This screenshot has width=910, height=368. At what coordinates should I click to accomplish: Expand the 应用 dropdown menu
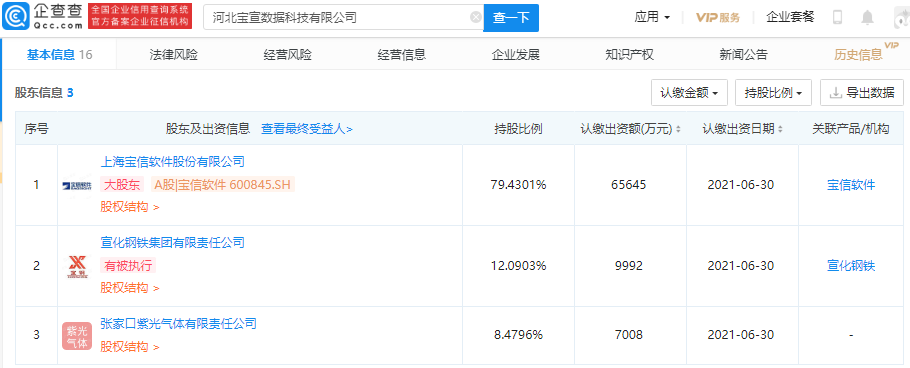click(652, 17)
